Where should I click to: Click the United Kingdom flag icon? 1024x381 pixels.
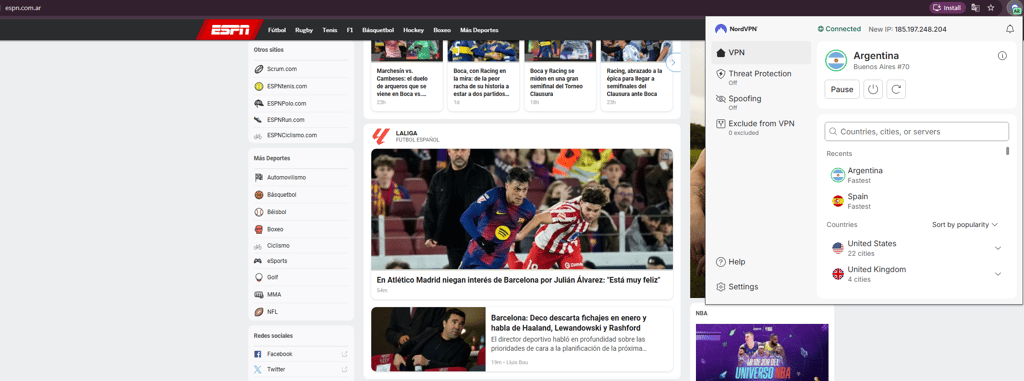(837, 274)
